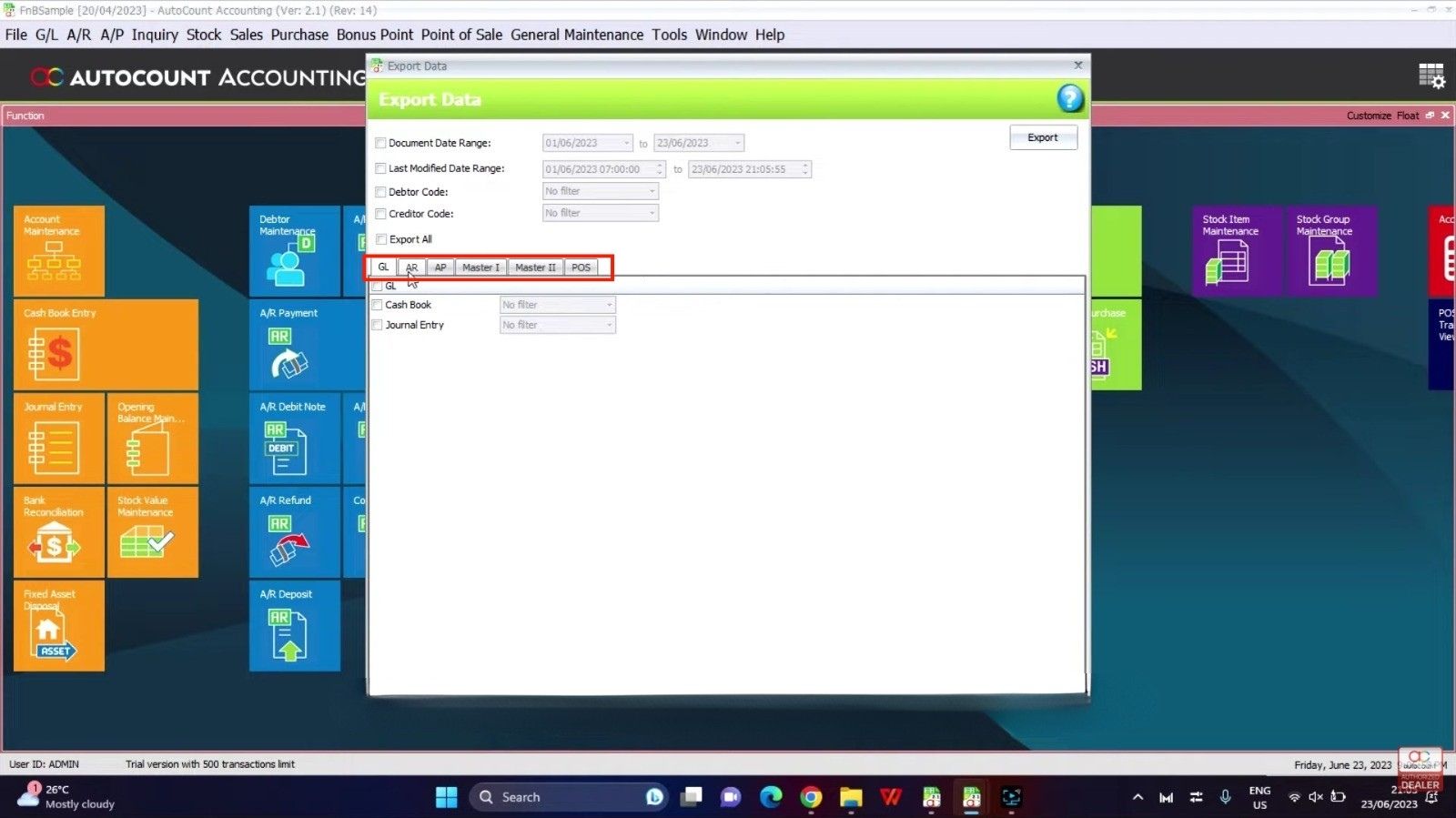The width and height of the screenshot is (1456, 818).
Task: Open A/R Debit Note tile
Action: pos(295,439)
